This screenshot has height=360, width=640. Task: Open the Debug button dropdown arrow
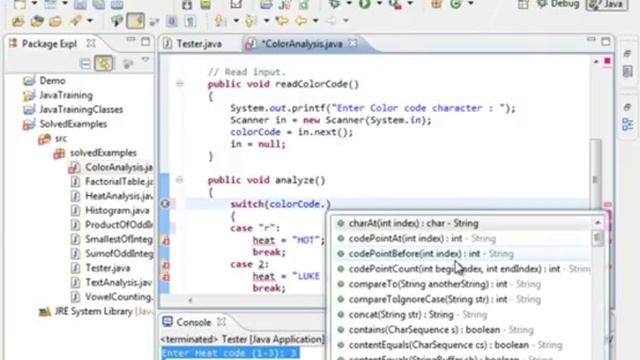click(349, 4)
